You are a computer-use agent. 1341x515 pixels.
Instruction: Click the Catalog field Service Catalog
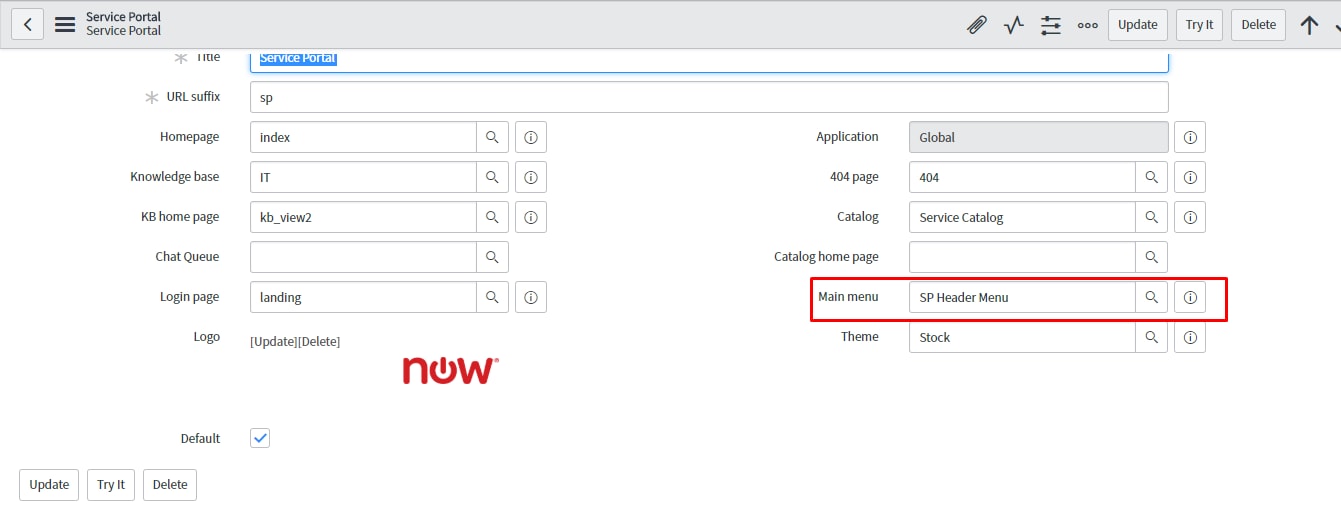point(1022,217)
